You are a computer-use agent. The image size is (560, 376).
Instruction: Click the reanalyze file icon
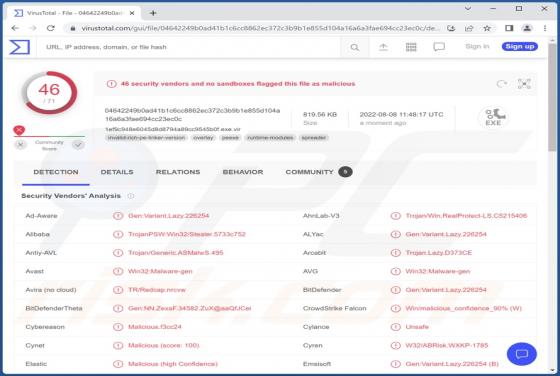click(502, 84)
